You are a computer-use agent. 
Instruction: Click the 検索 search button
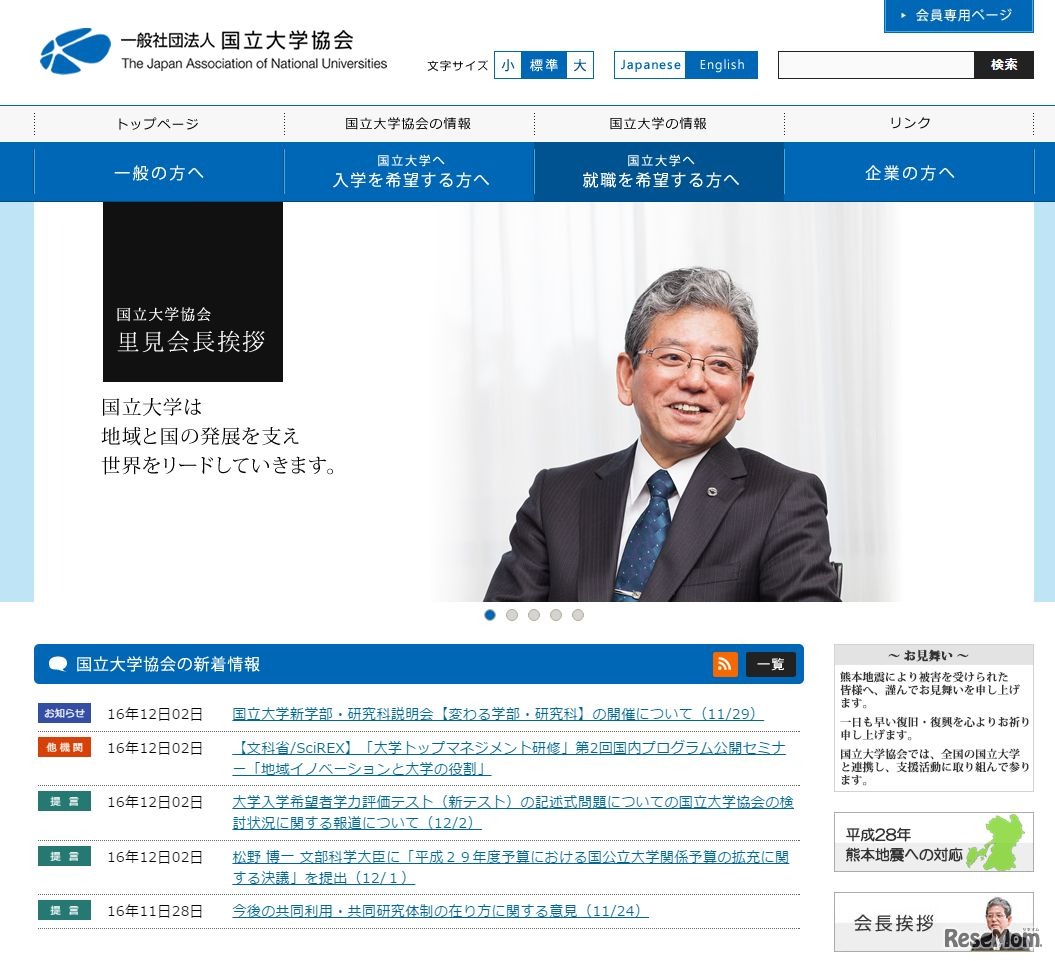(x=1004, y=64)
